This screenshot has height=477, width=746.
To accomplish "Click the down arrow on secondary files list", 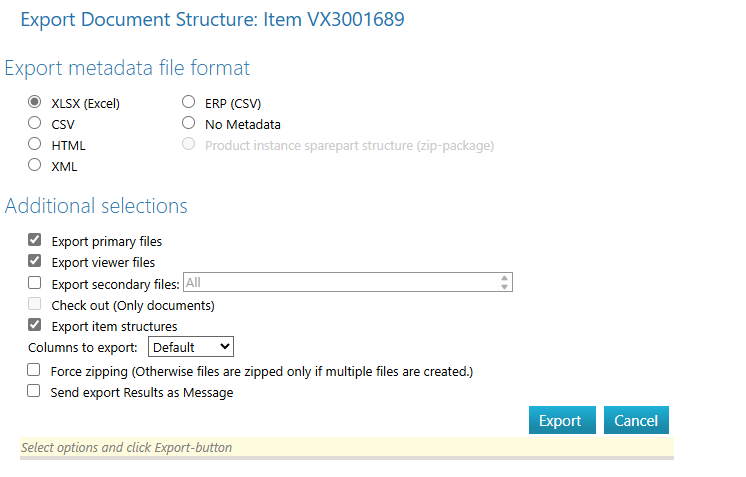I will pos(505,288).
